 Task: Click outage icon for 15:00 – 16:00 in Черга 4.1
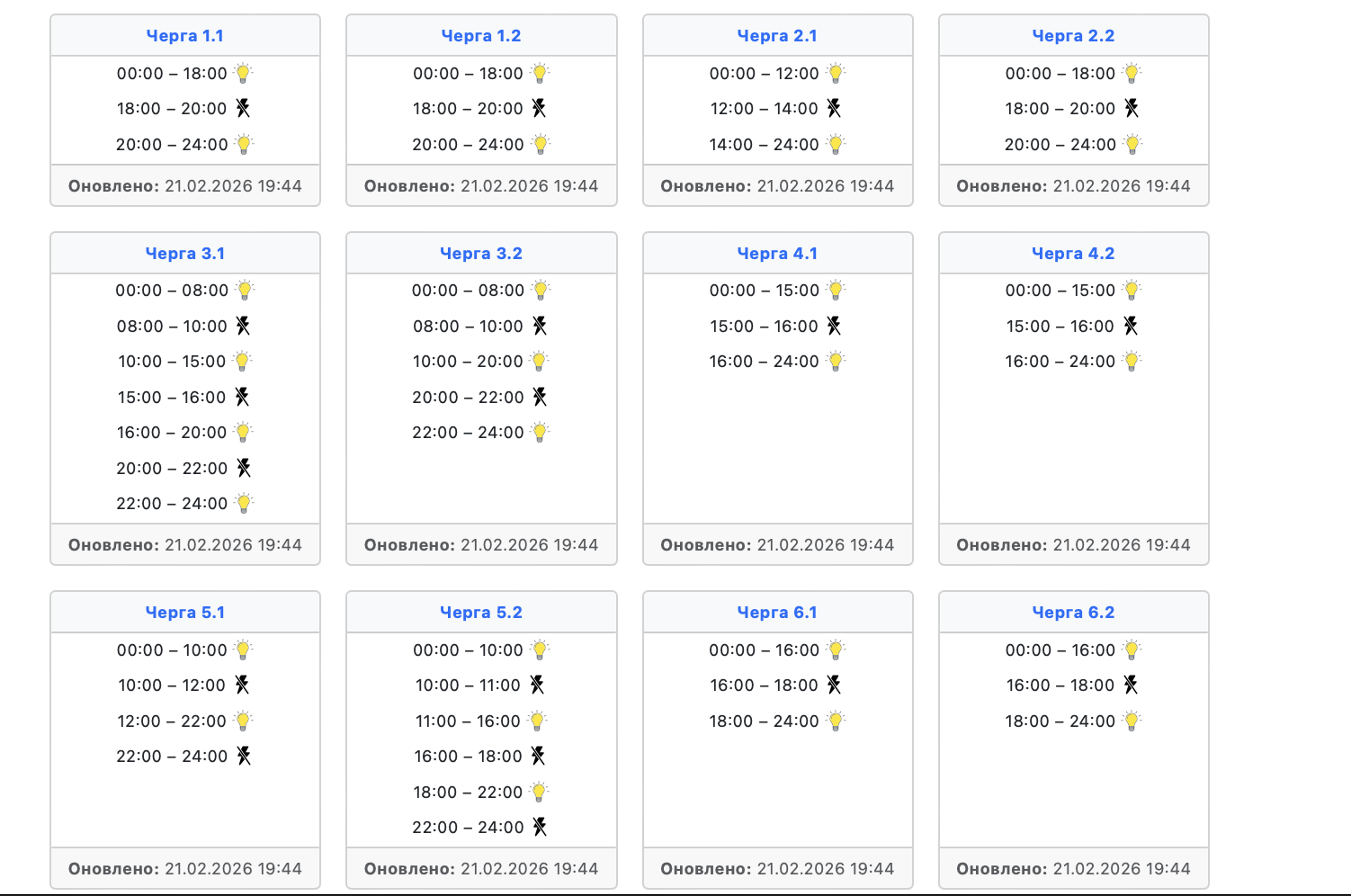(x=834, y=326)
